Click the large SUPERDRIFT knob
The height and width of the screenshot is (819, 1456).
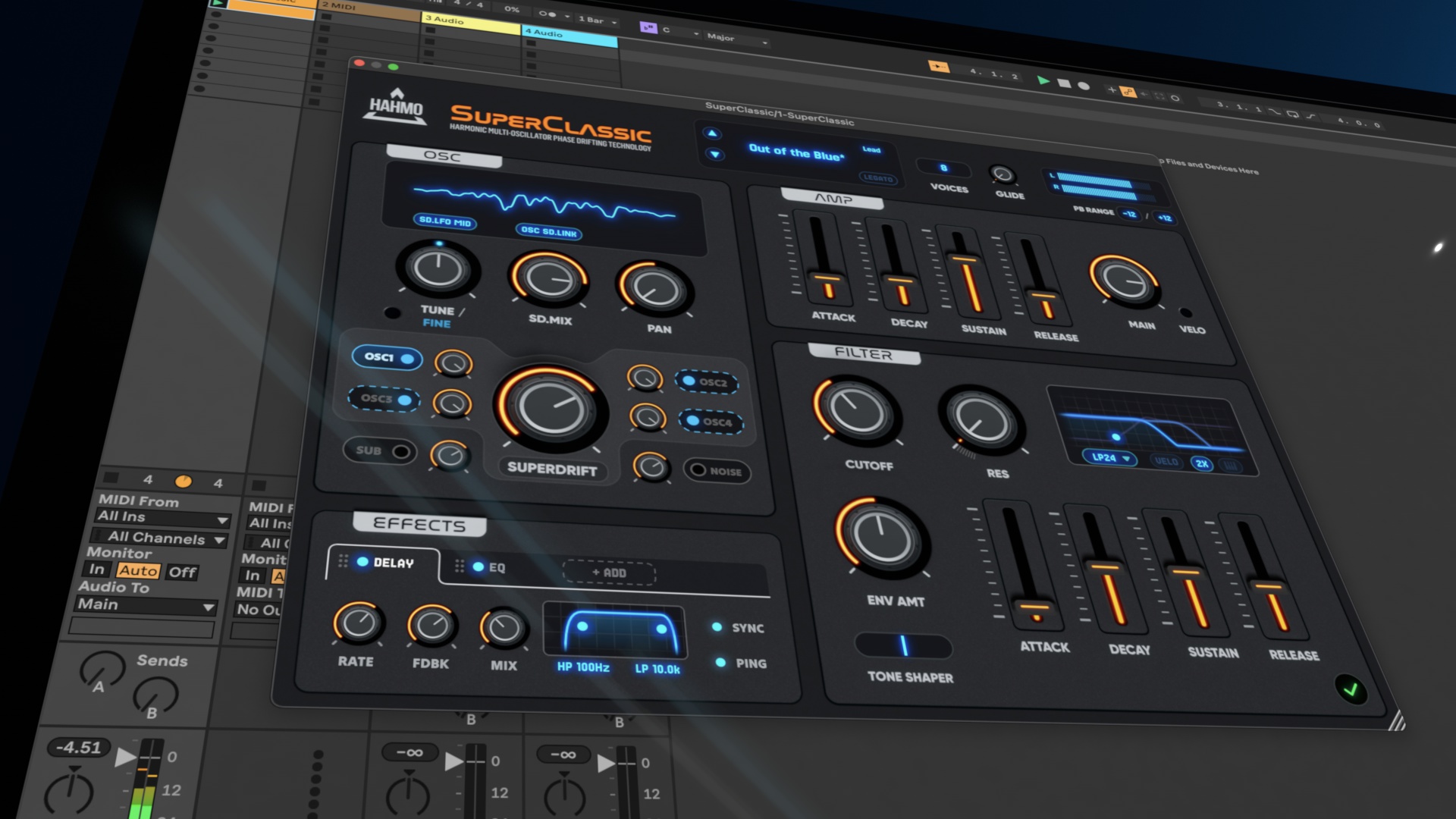[x=551, y=408]
